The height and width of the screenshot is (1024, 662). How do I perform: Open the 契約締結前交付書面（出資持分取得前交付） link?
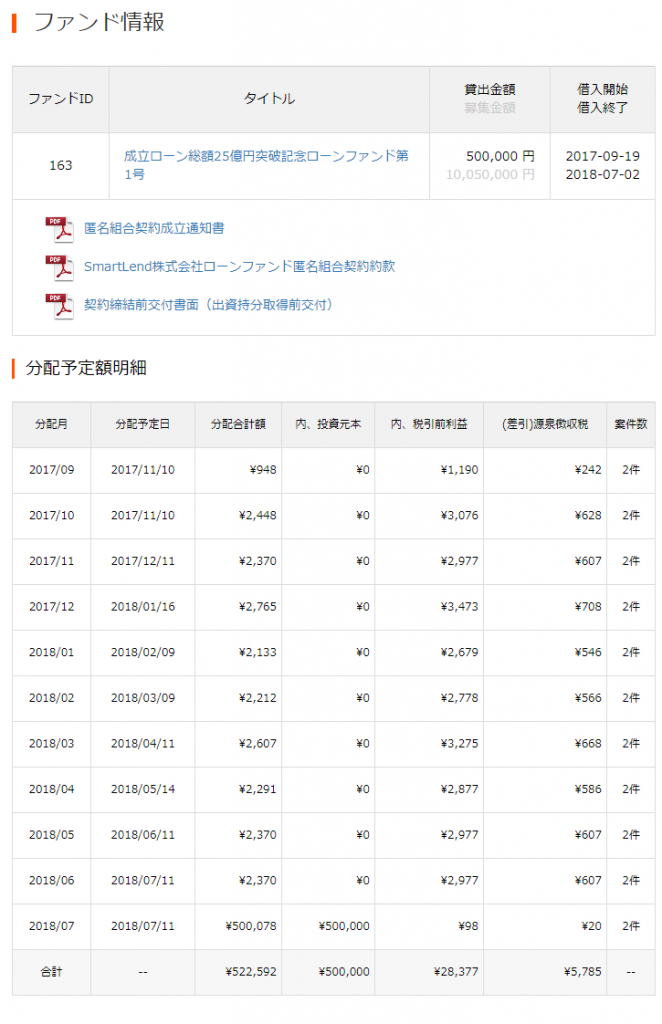[208, 305]
